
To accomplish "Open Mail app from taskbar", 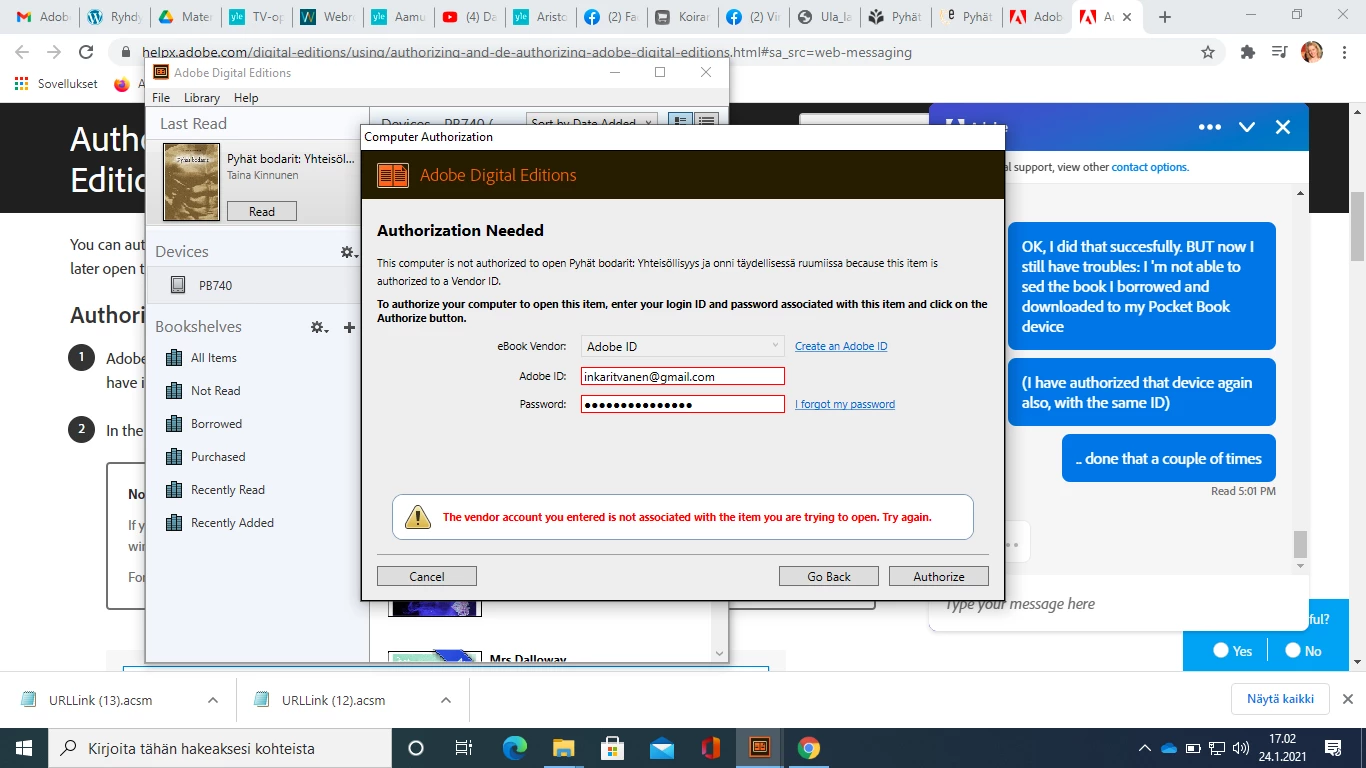I will pyautogui.click(x=662, y=748).
